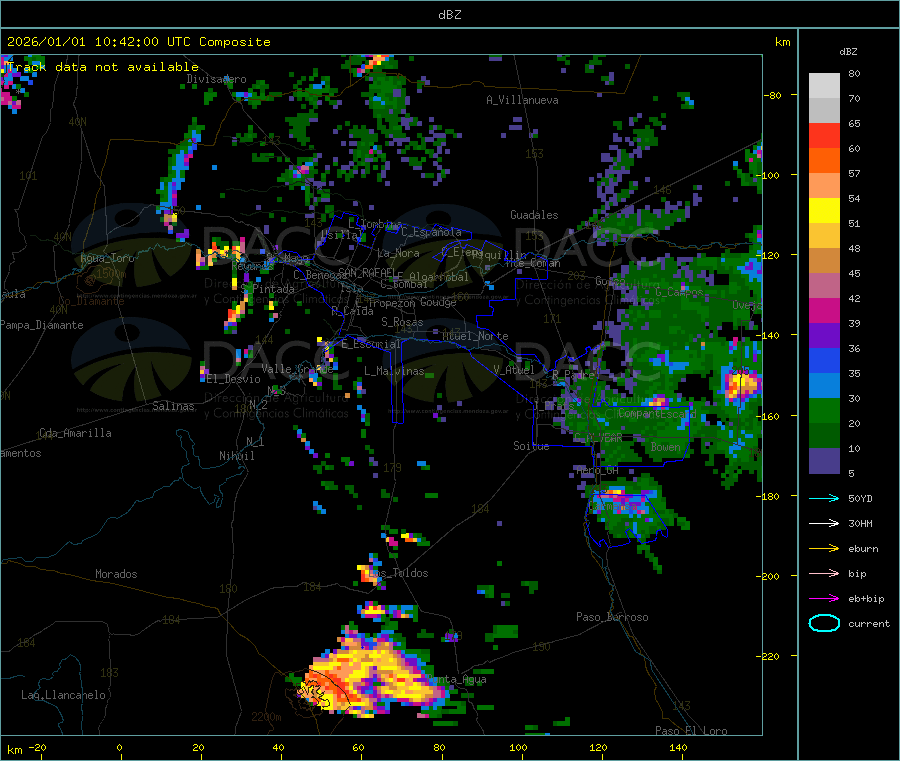Click the 'eburn' legend label
This screenshot has width=900, height=761.
pos(863,549)
